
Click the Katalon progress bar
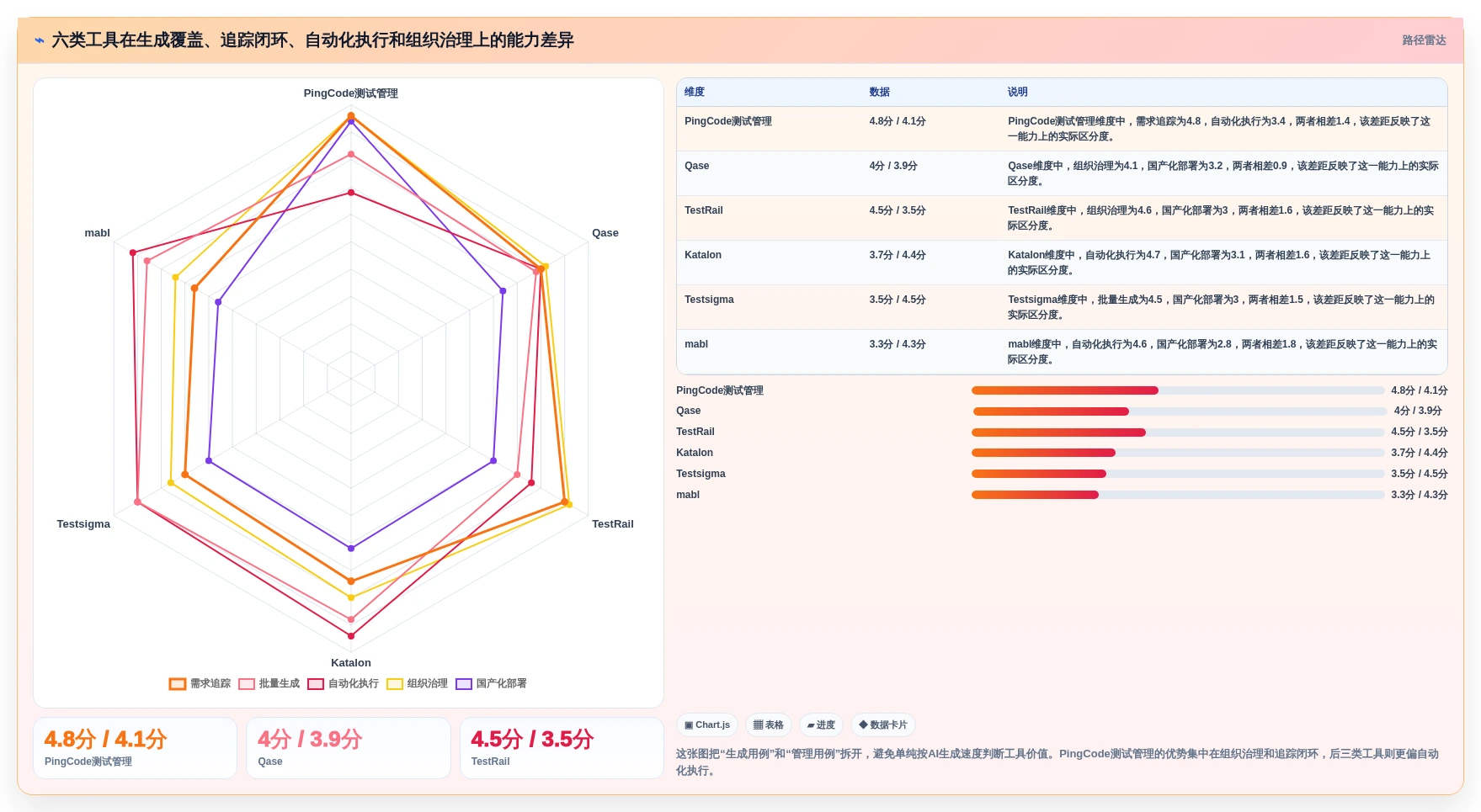point(1178,453)
